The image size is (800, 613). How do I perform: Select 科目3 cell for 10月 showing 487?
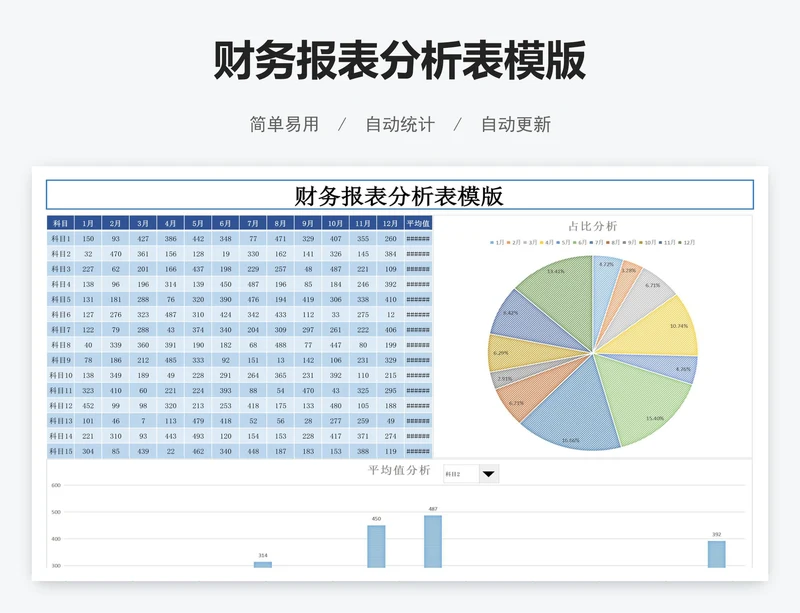[335, 269]
